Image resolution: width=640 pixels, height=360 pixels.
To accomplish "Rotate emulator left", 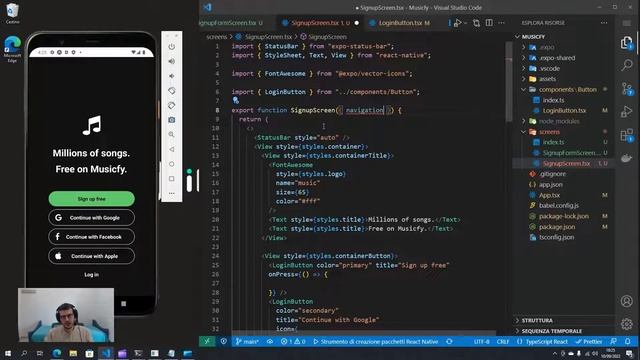I will [x=172, y=91].
